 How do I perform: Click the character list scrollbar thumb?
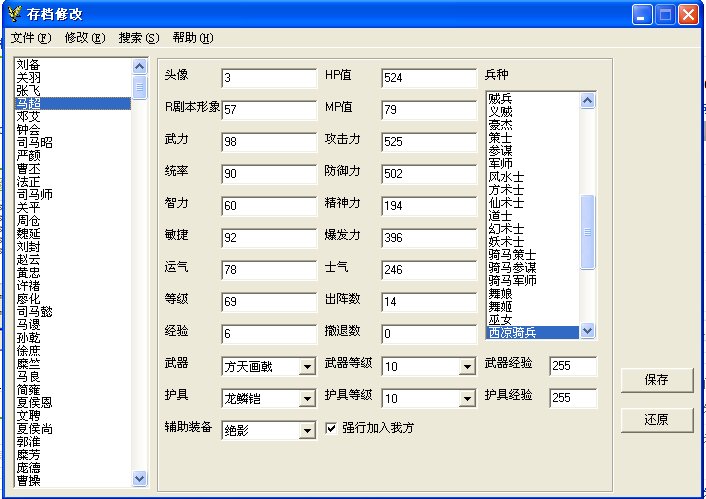pyautogui.click(x=140, y=87)
